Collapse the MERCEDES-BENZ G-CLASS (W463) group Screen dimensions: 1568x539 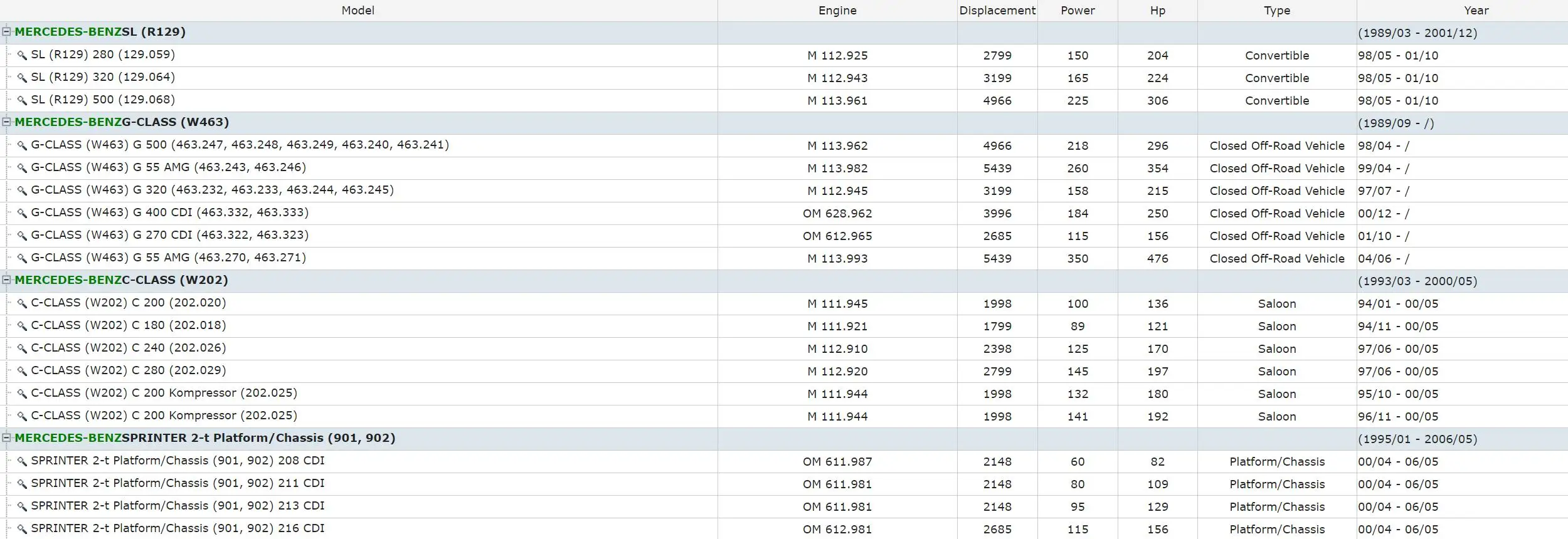point(6,122)
